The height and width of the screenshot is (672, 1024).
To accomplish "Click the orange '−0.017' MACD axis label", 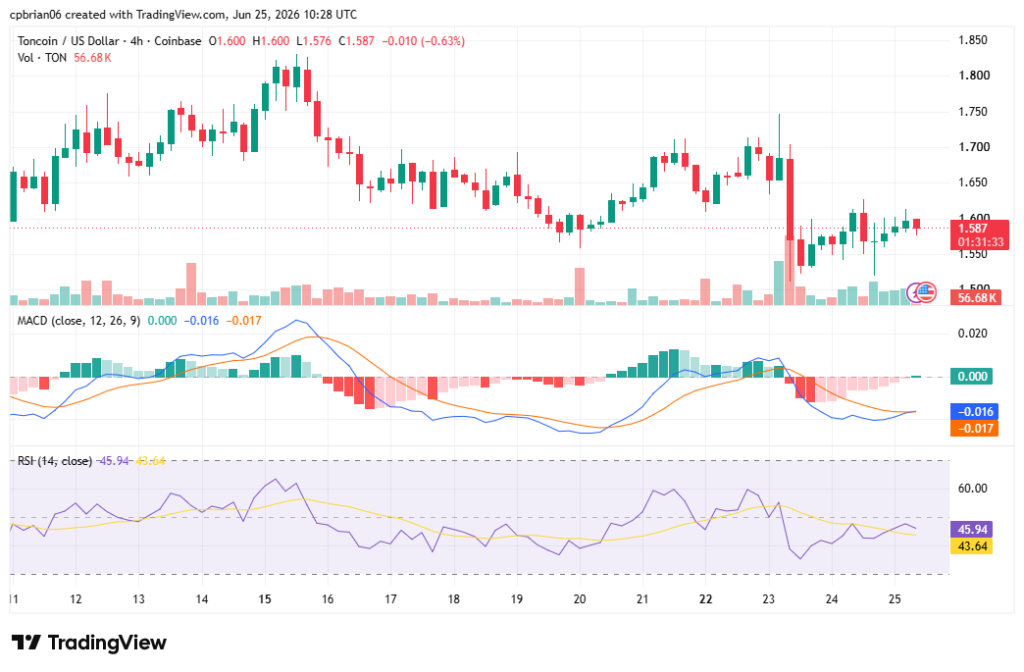I will click(974, 429).
